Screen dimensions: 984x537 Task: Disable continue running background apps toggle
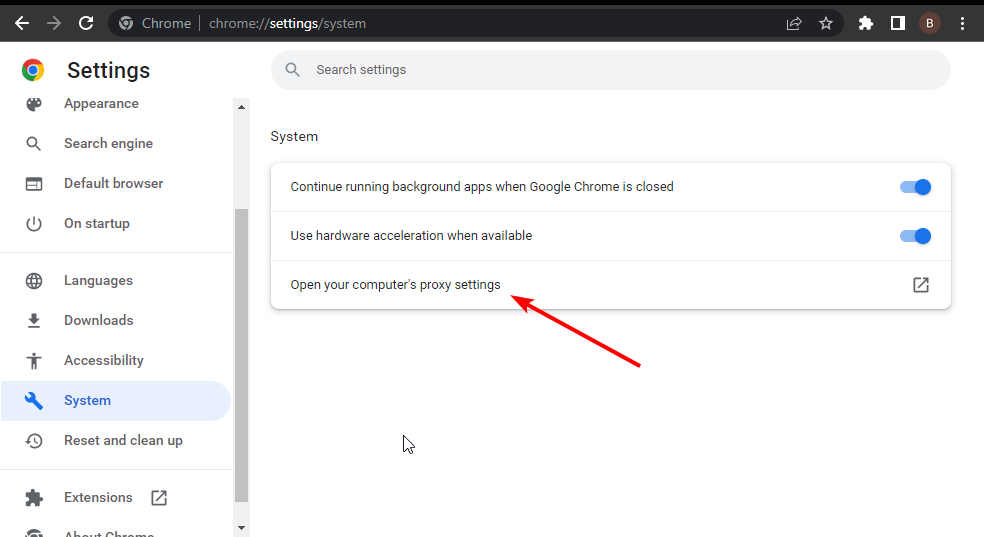[x=915, y=187]
